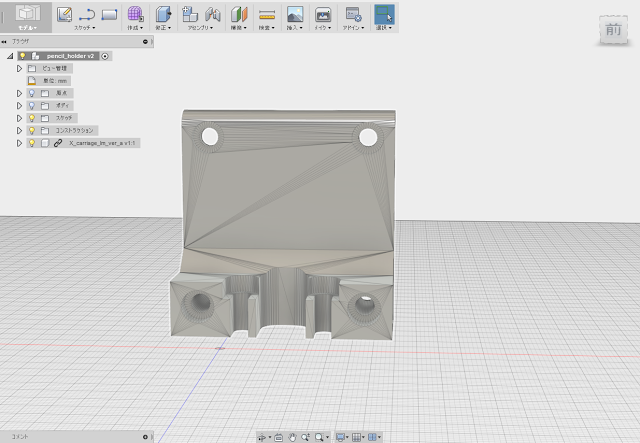Click the Viewports layout icon
The image size is (640, 443).
pos(372,437)
